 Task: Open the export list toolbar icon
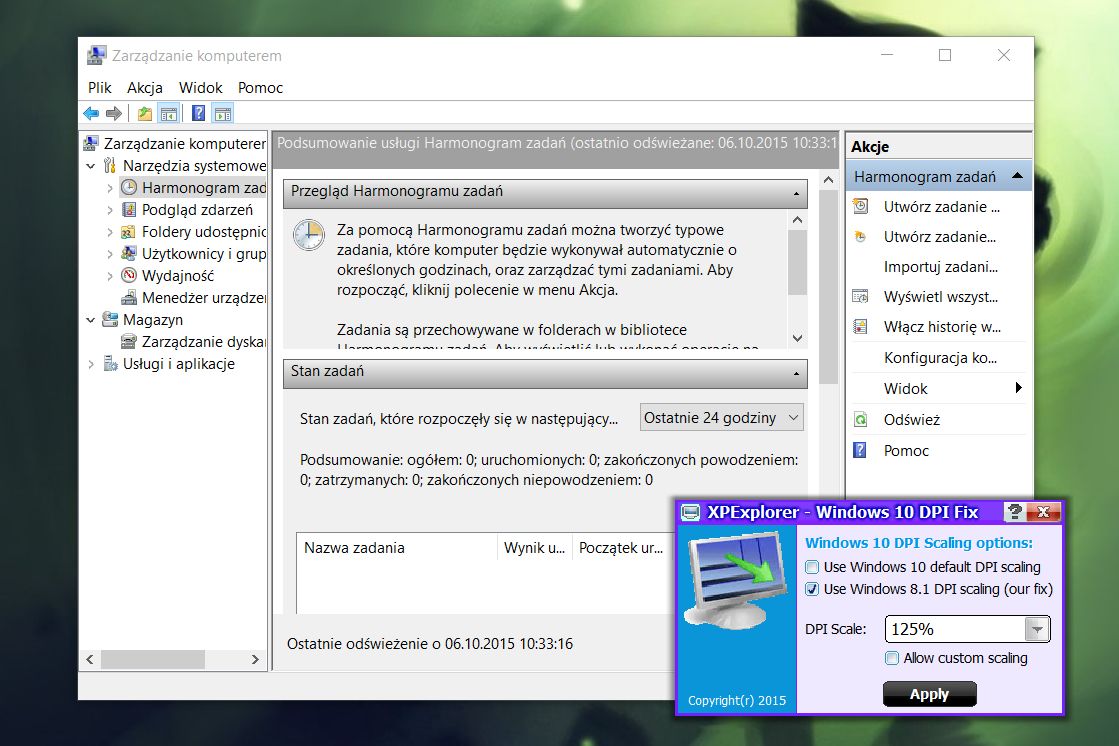click(x=143, y=113)
